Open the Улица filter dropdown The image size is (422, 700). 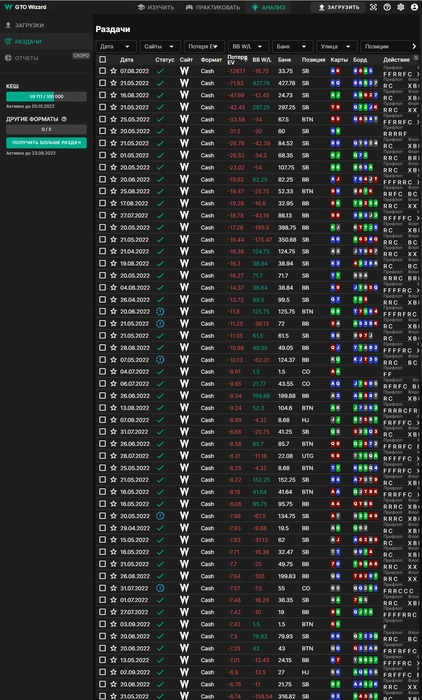pos(337,46)
